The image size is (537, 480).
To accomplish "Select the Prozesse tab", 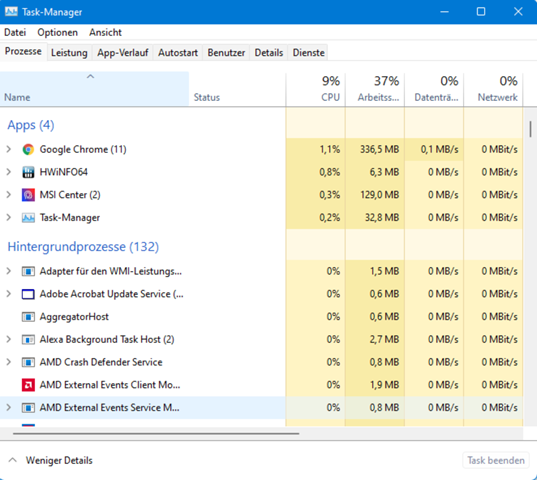I will [x=23, y=52].
